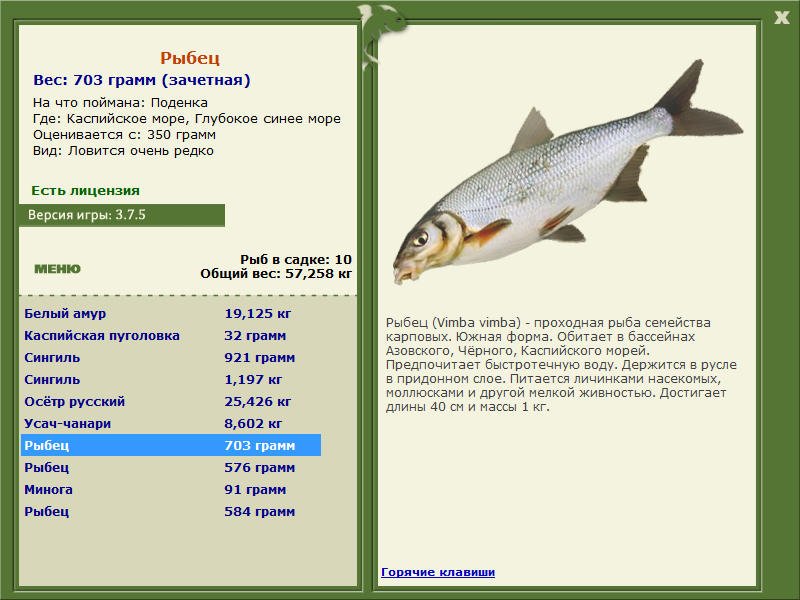Viewport: 800px width, 600px height.
Task: Close the fish keepnet window
Action: 781,18
